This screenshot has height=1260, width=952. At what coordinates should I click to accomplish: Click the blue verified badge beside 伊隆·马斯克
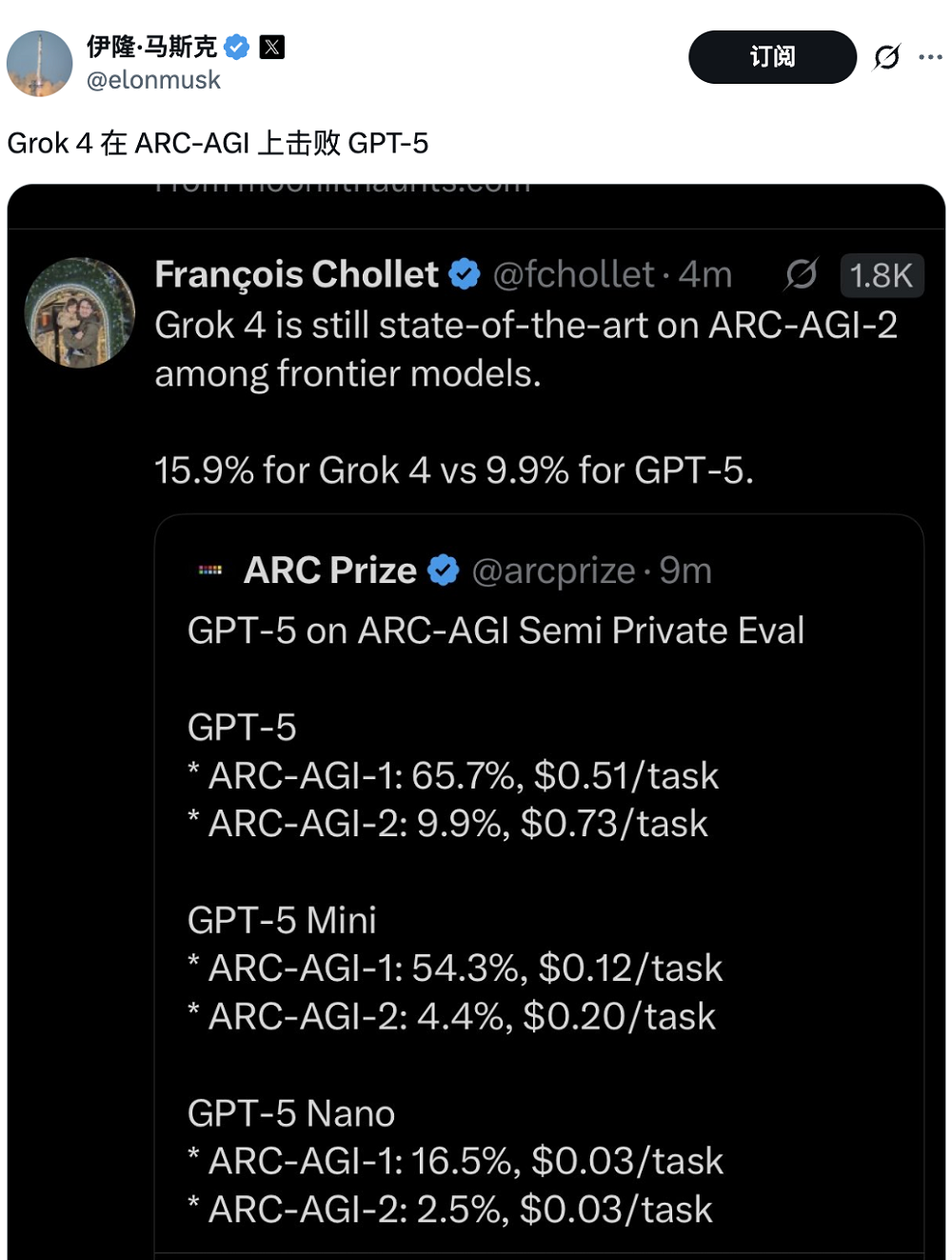[x=237, y=47]
